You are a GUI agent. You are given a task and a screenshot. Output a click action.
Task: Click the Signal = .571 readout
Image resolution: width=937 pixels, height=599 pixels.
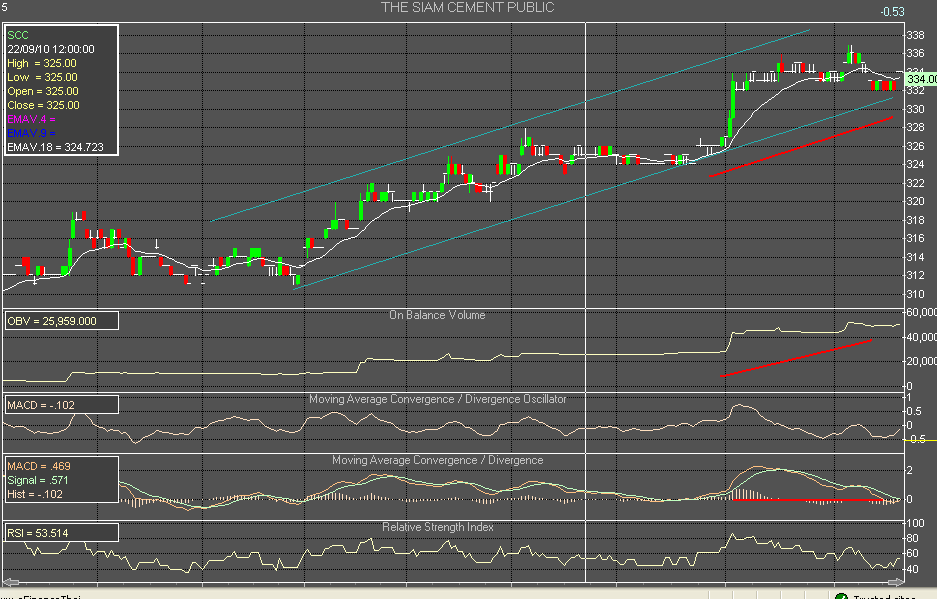[x=38, y=480]
